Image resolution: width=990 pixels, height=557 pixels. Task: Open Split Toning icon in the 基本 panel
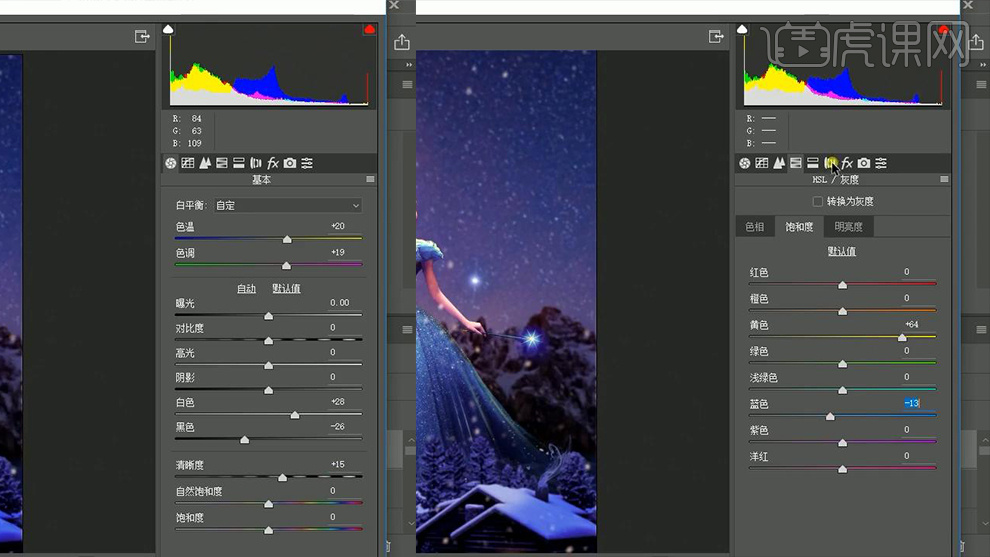(239, 163)
